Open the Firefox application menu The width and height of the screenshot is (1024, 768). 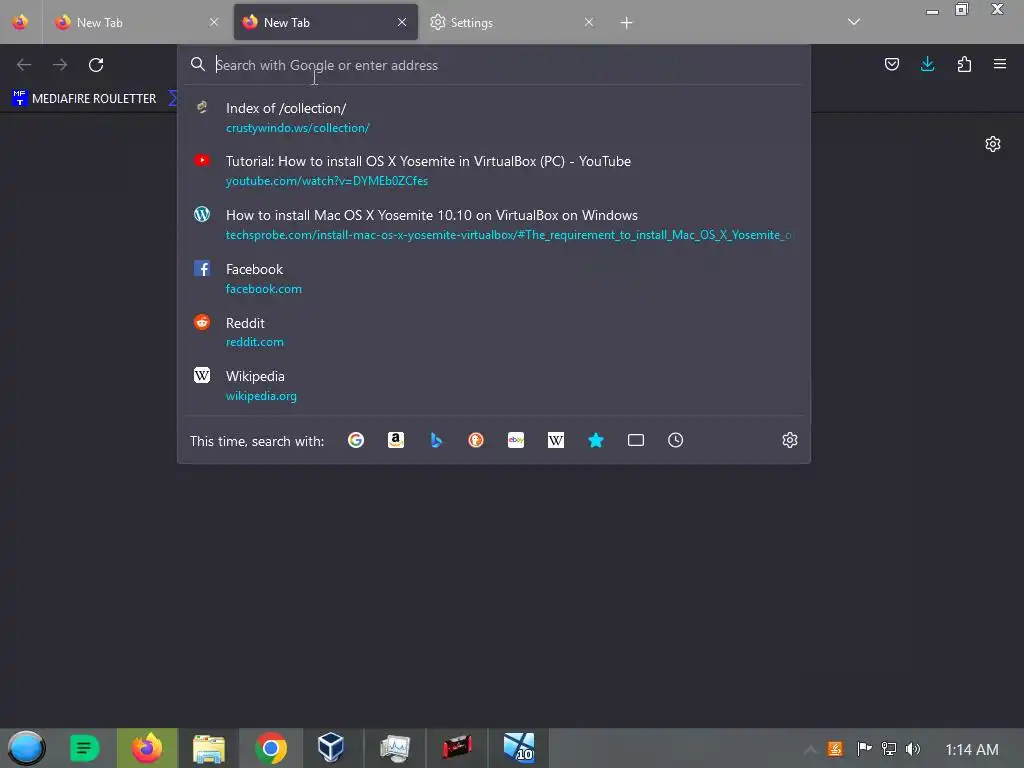[1000, 64]
